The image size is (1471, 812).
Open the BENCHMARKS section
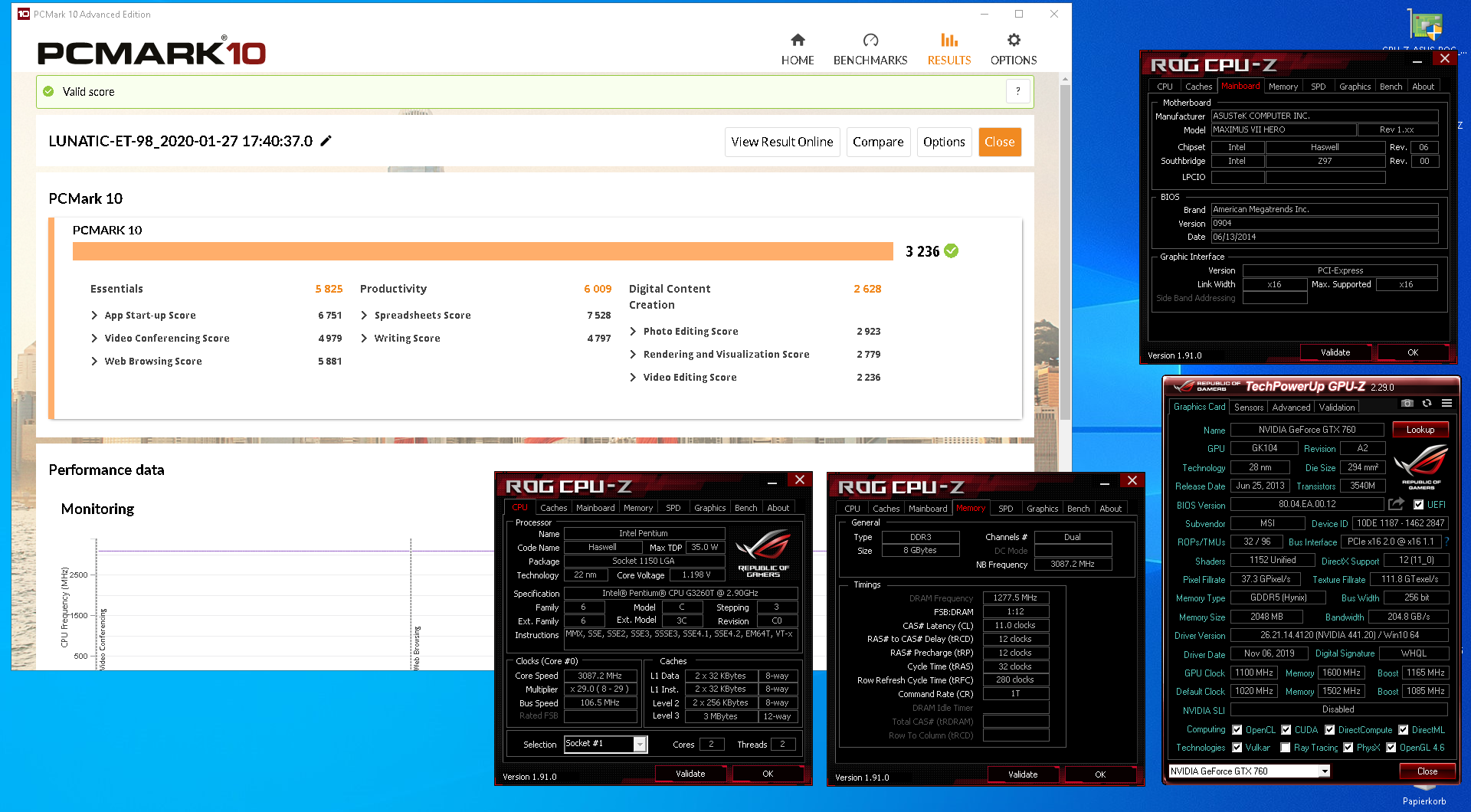(870, 49)
